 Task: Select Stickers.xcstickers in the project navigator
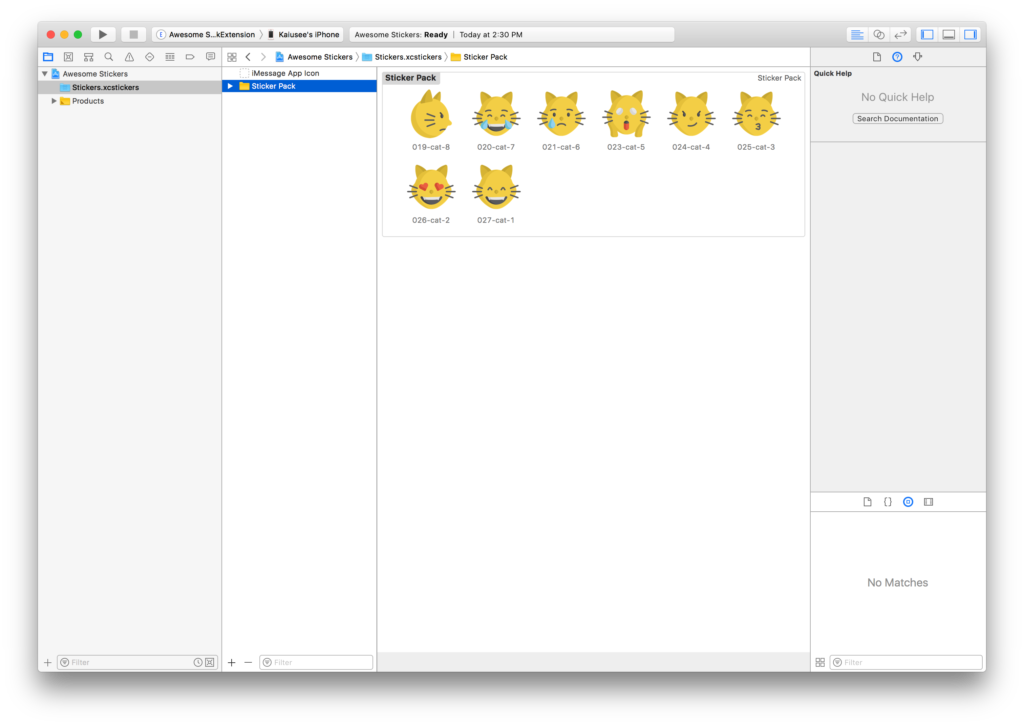pos(130,87)
